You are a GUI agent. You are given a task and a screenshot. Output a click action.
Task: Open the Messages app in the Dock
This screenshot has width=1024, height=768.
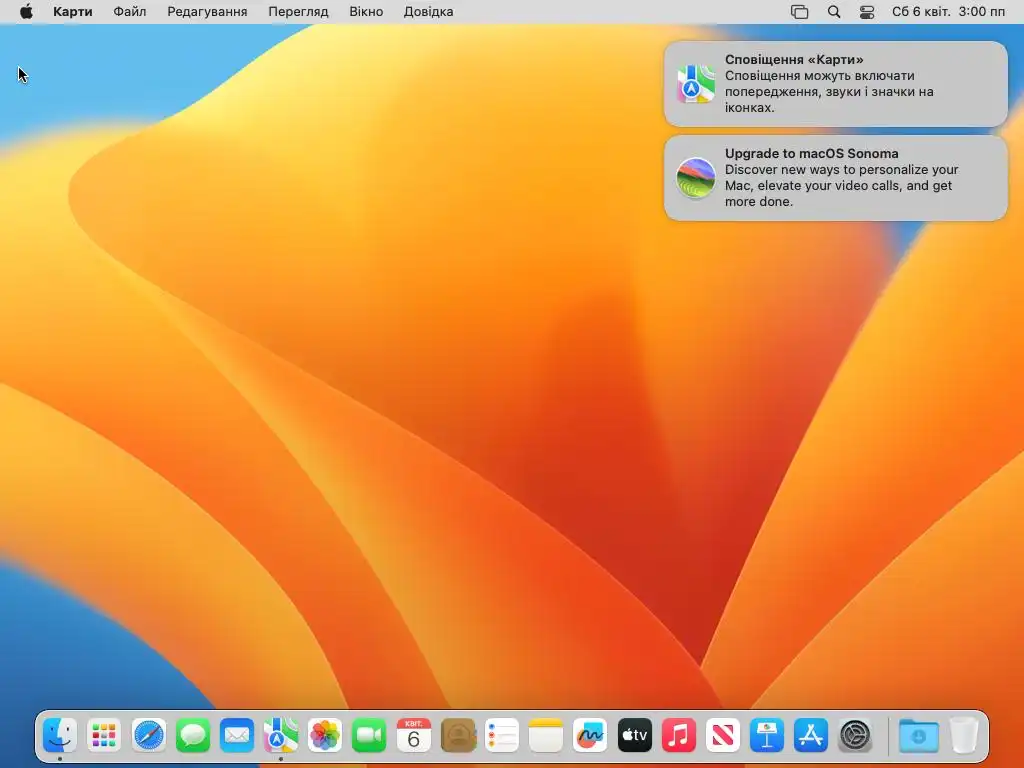pyautogui.click(x=193, y=735)
